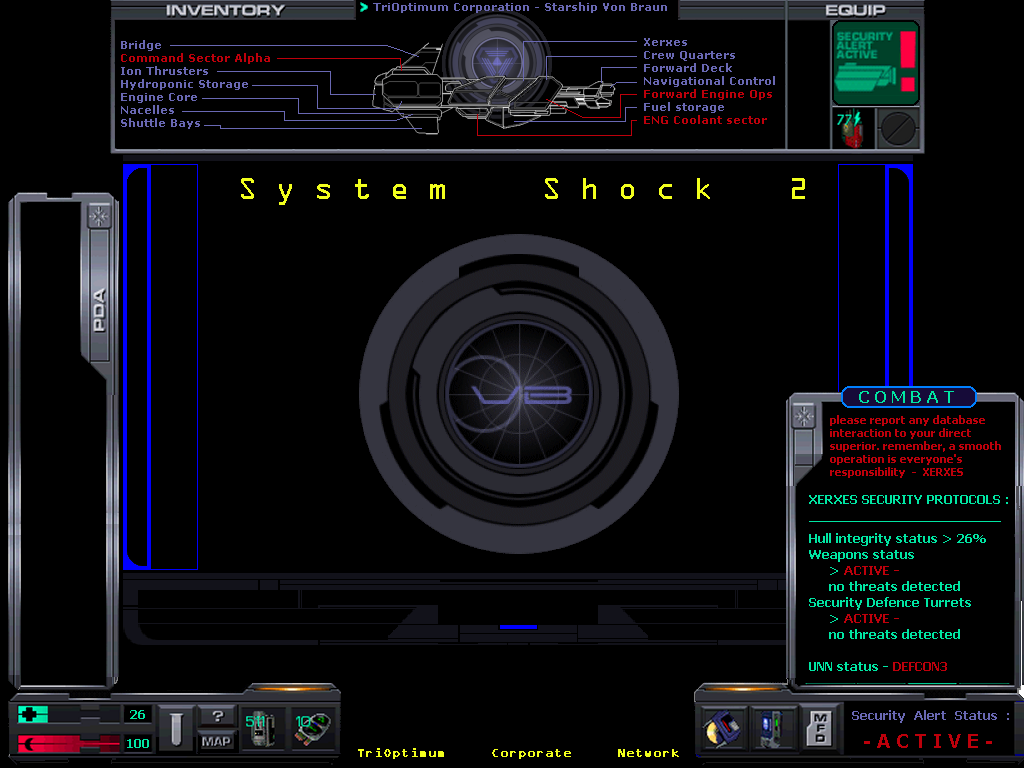Click the disc reader device icon

point(723,728)
